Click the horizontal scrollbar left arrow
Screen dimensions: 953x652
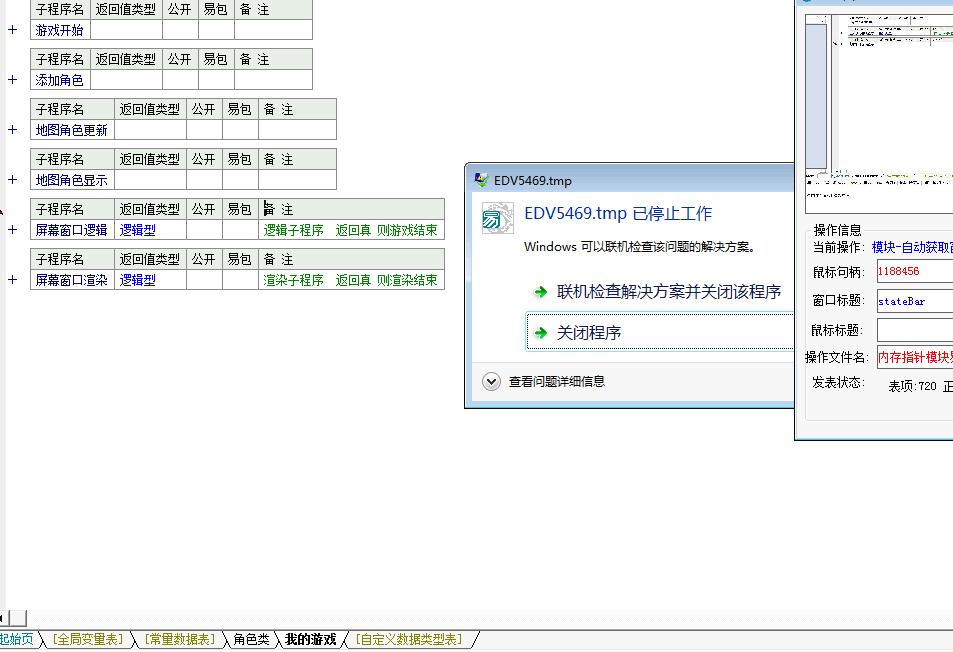click(2, 618)
